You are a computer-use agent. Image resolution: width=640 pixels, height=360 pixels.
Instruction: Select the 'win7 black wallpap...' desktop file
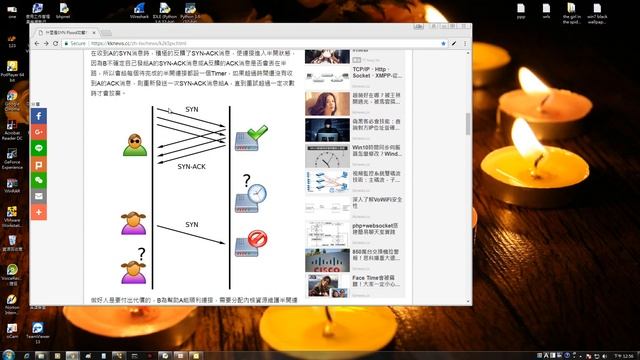point(597,13)
